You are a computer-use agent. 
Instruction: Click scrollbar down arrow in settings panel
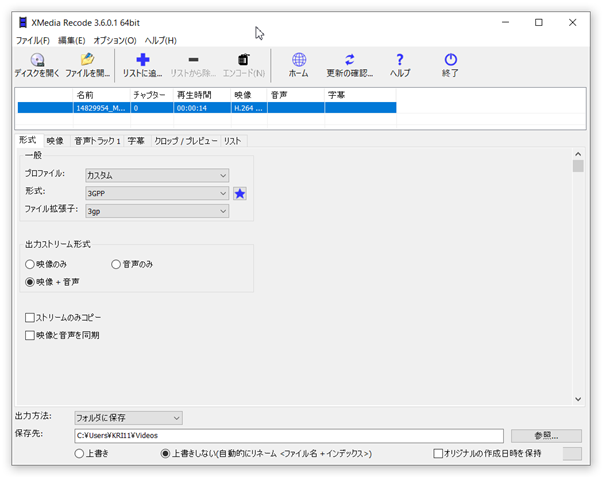pos(578,399)
